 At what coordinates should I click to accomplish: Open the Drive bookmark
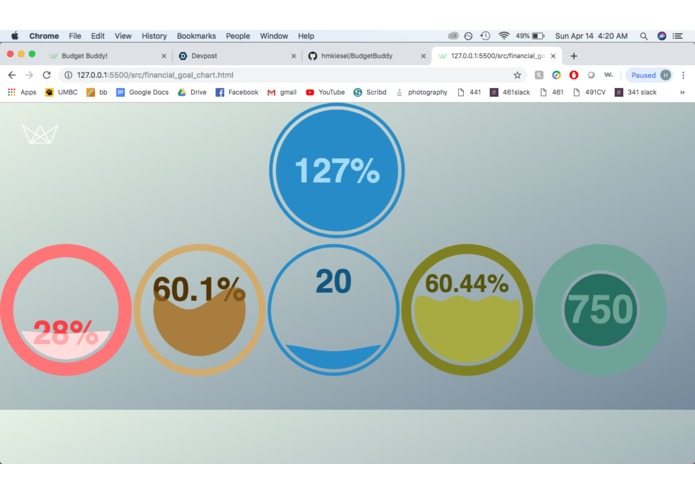click(x=192, y=92)
